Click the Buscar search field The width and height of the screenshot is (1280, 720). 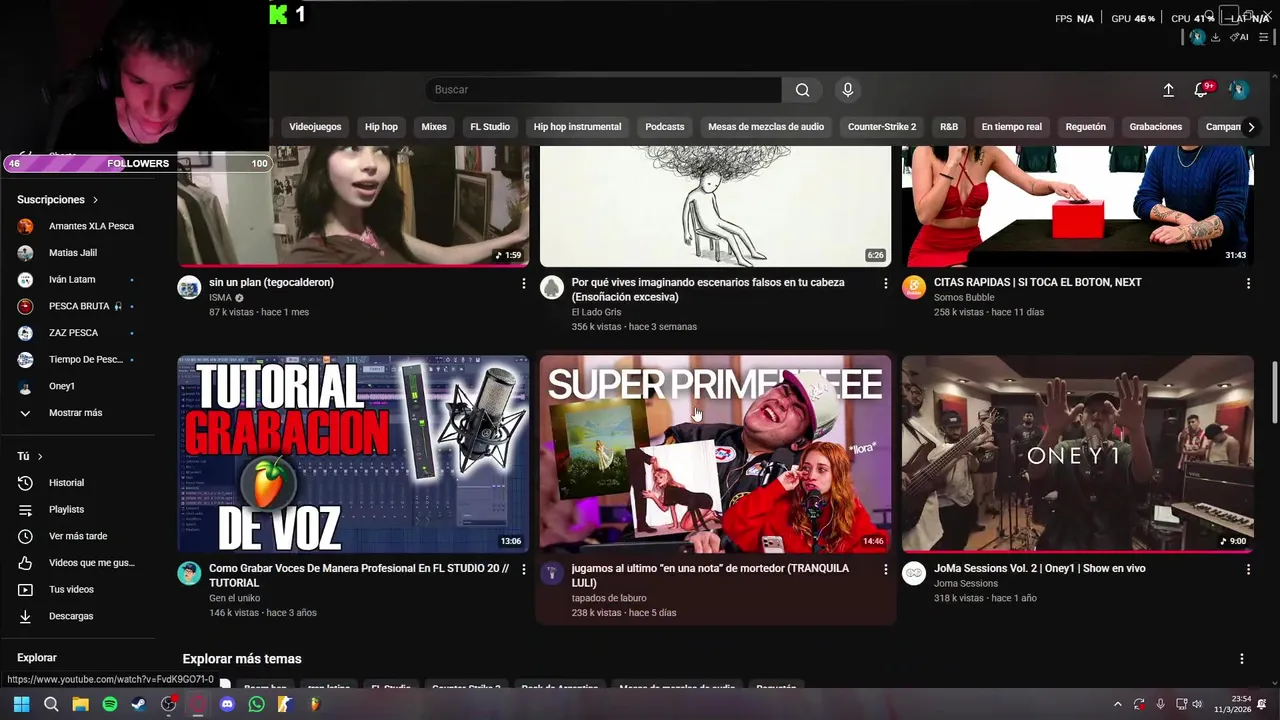click(x=604, y=90)
